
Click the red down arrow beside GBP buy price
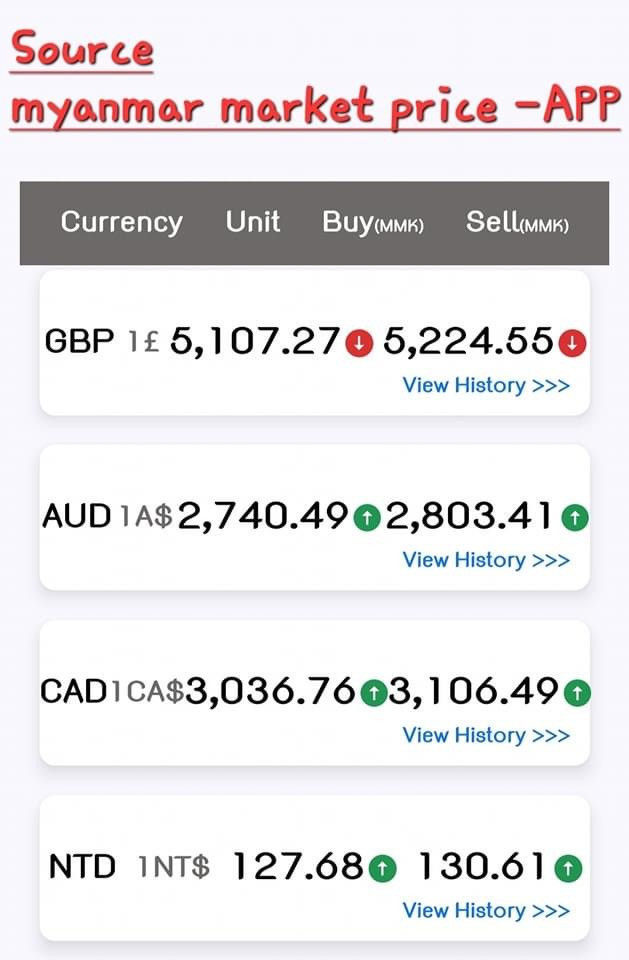click(359, 343)
